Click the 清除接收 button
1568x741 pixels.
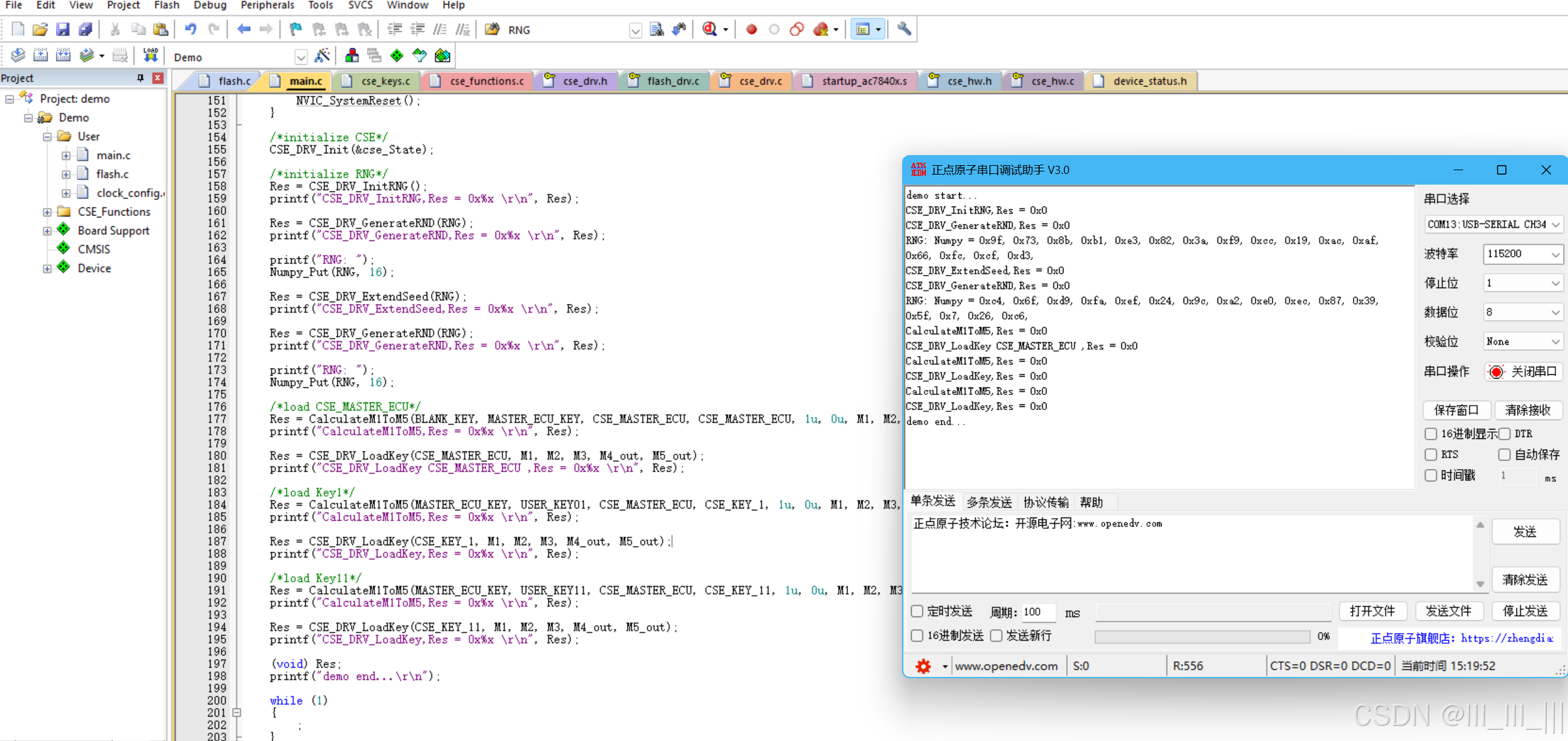pyautogui.click(x=1528, y=410)
